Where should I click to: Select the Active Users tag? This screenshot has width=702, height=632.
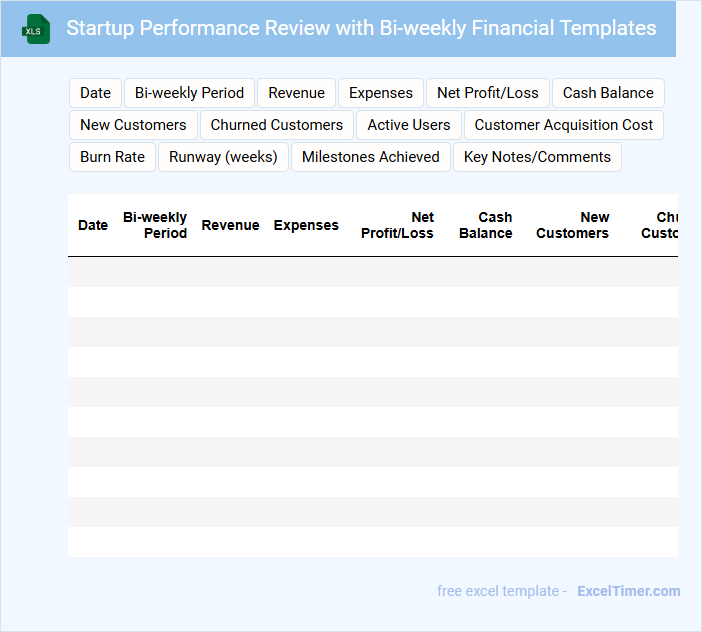[409, 125]
